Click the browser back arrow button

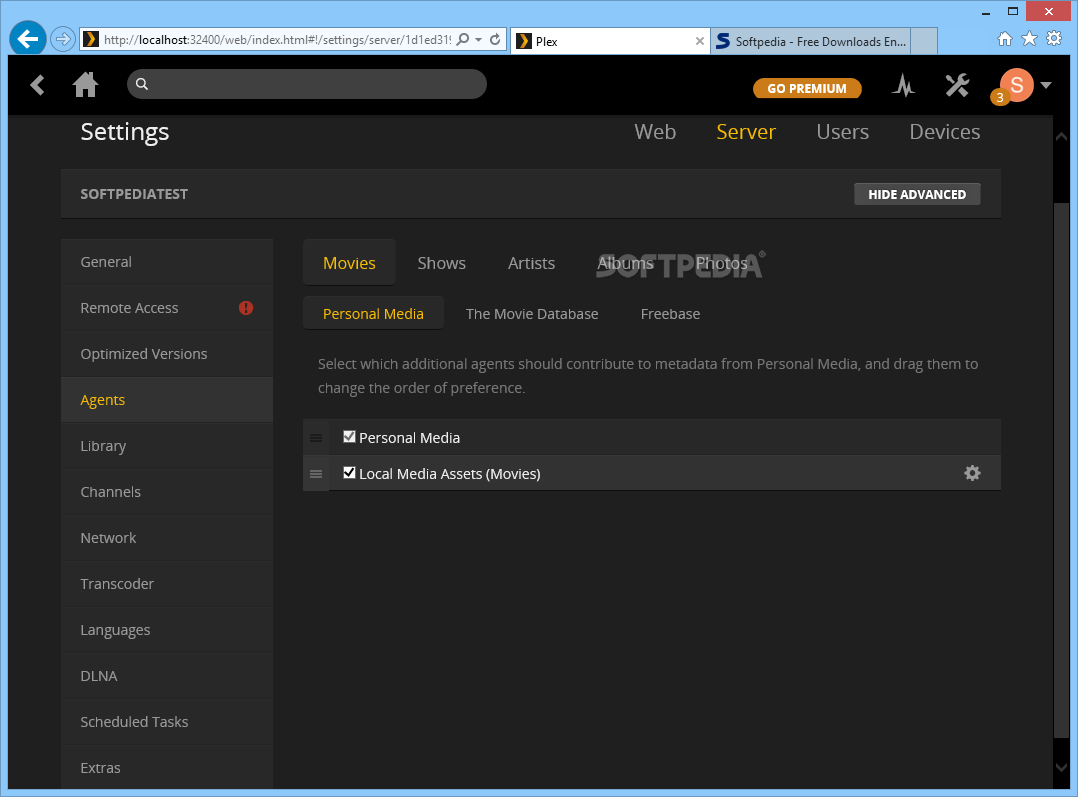point(28,39)
